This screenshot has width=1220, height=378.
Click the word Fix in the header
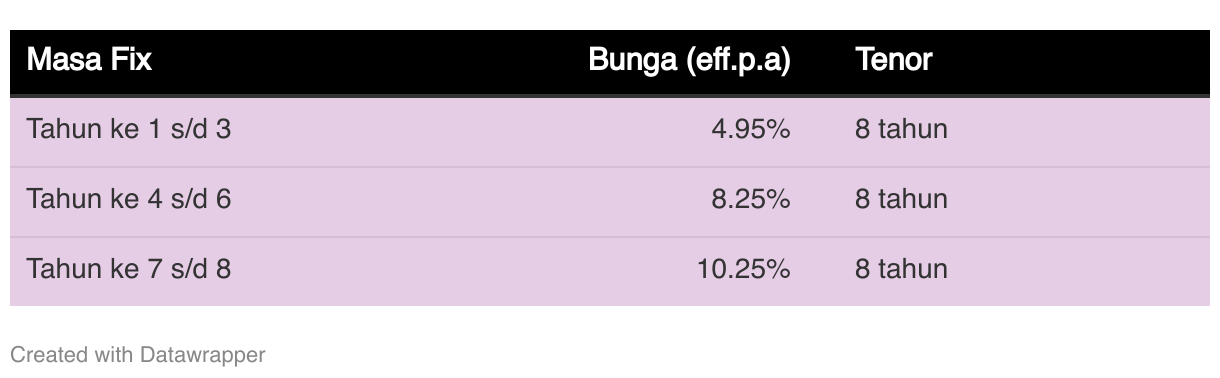132,60
